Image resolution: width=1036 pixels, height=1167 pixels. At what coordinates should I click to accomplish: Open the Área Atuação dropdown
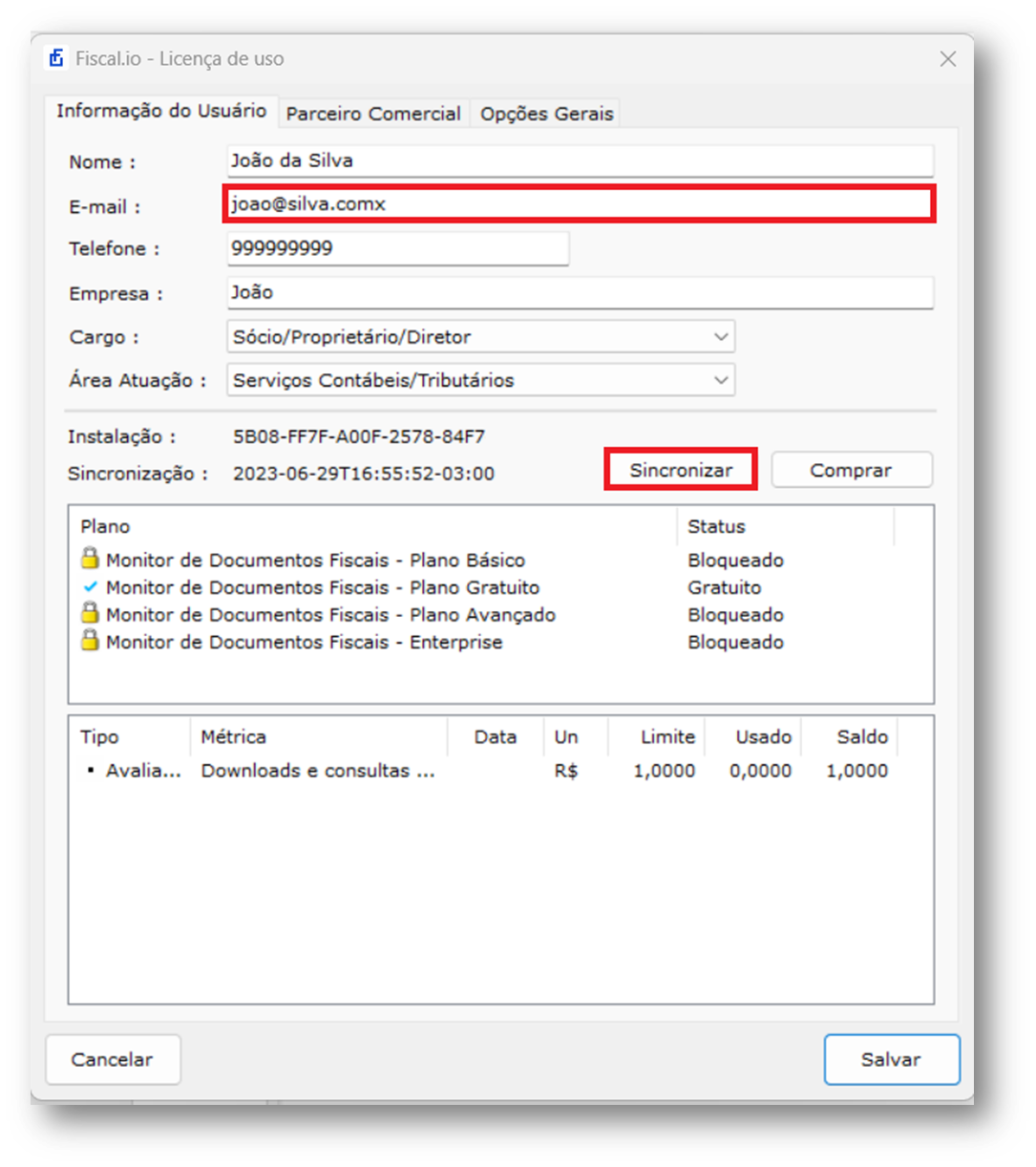click(x=480, y=380)
